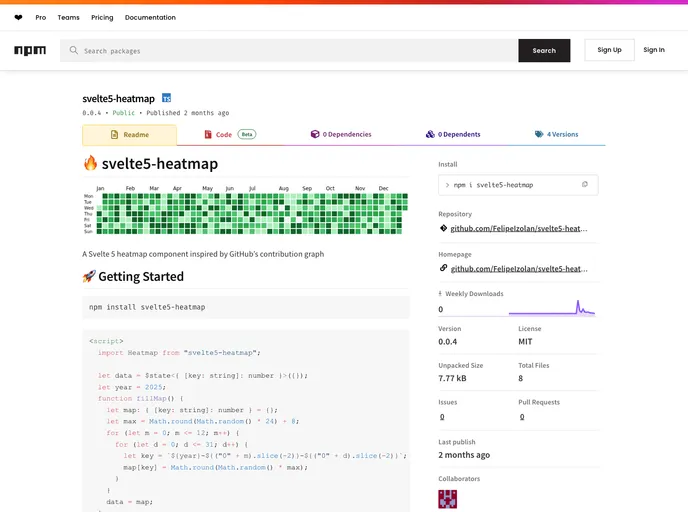
Task: Click the '2 months ago' last publish value
Action: (464, 455)
